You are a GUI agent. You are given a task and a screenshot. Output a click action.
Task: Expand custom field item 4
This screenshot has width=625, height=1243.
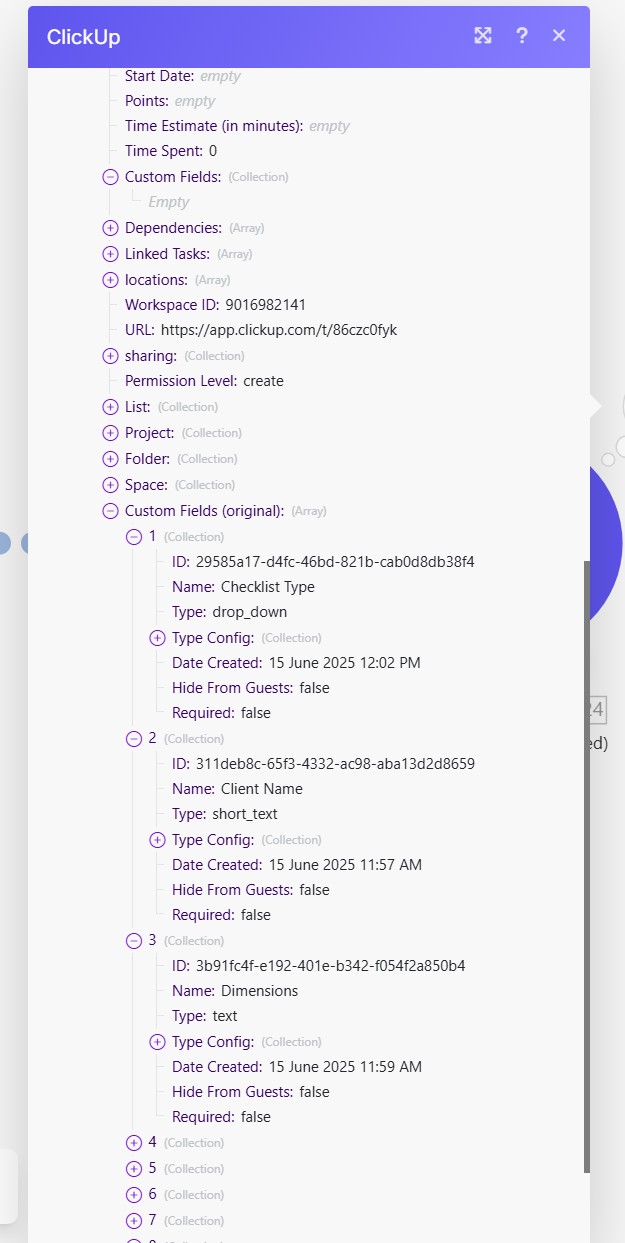134,1143
